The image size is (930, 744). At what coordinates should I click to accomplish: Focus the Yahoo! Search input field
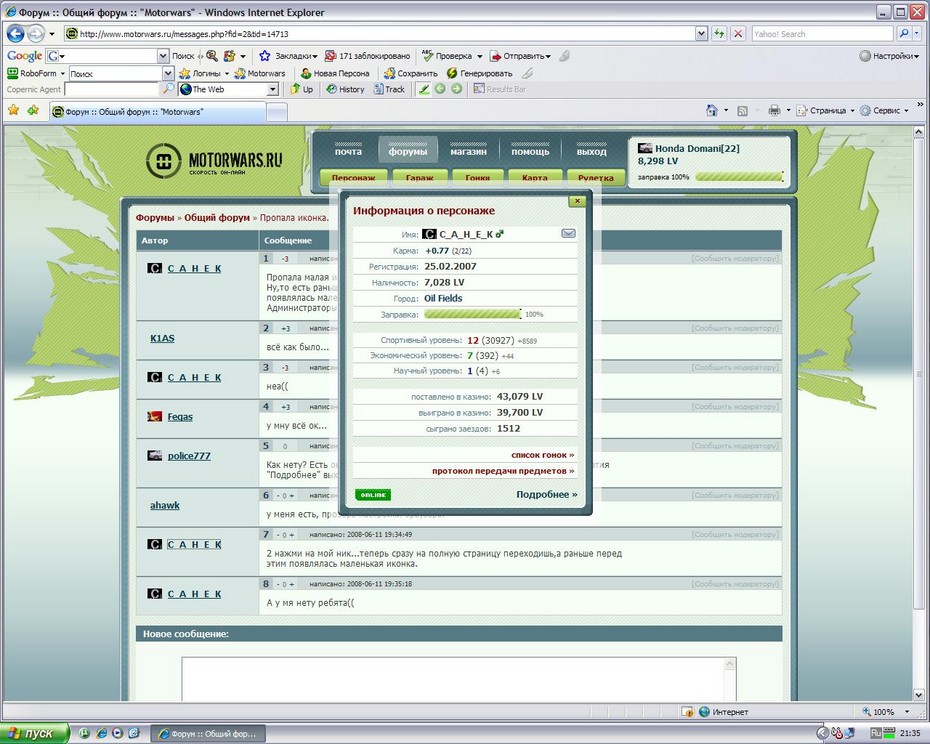pos(822,34)
